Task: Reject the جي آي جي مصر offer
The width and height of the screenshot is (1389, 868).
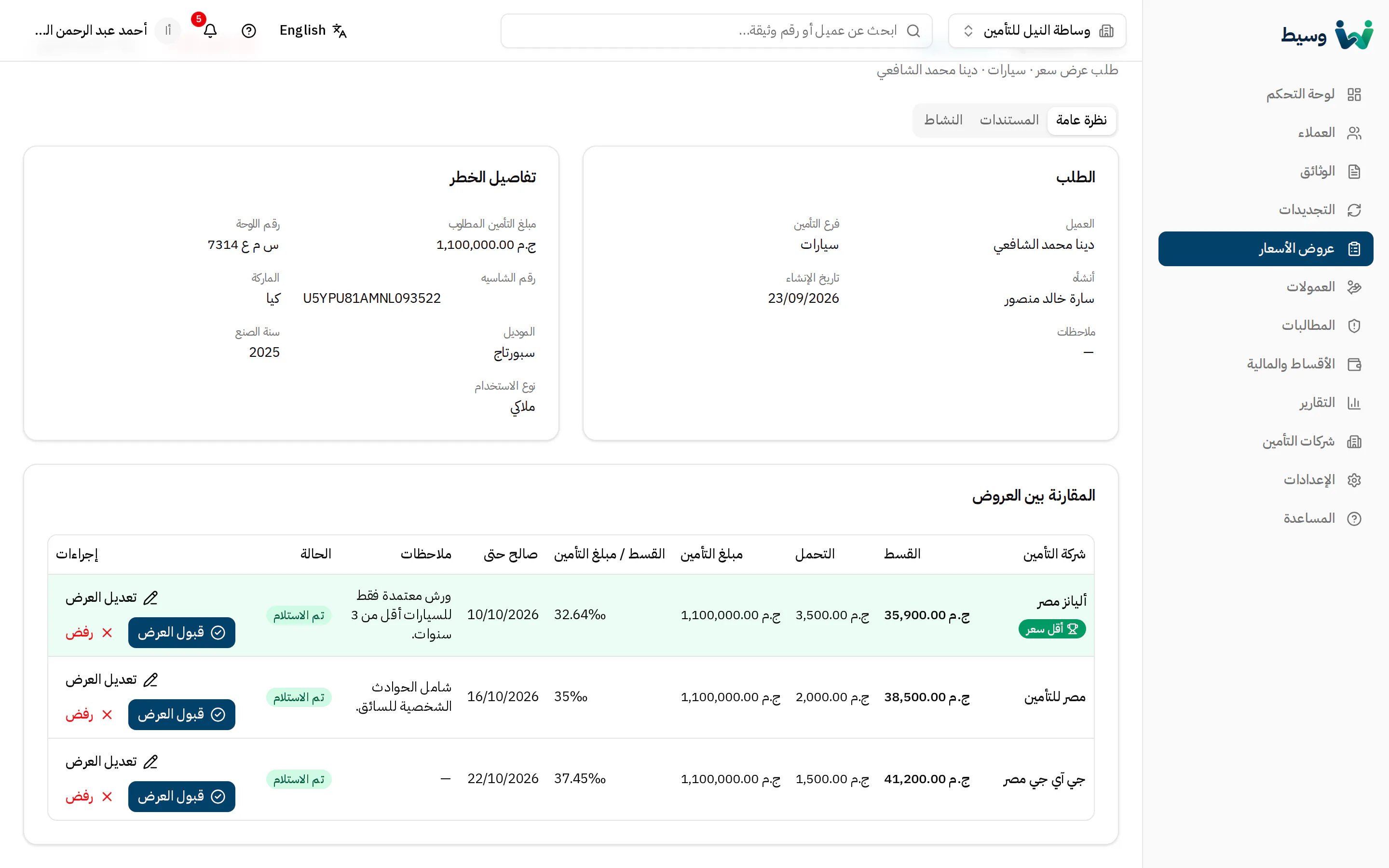Action: click(90, 797)
